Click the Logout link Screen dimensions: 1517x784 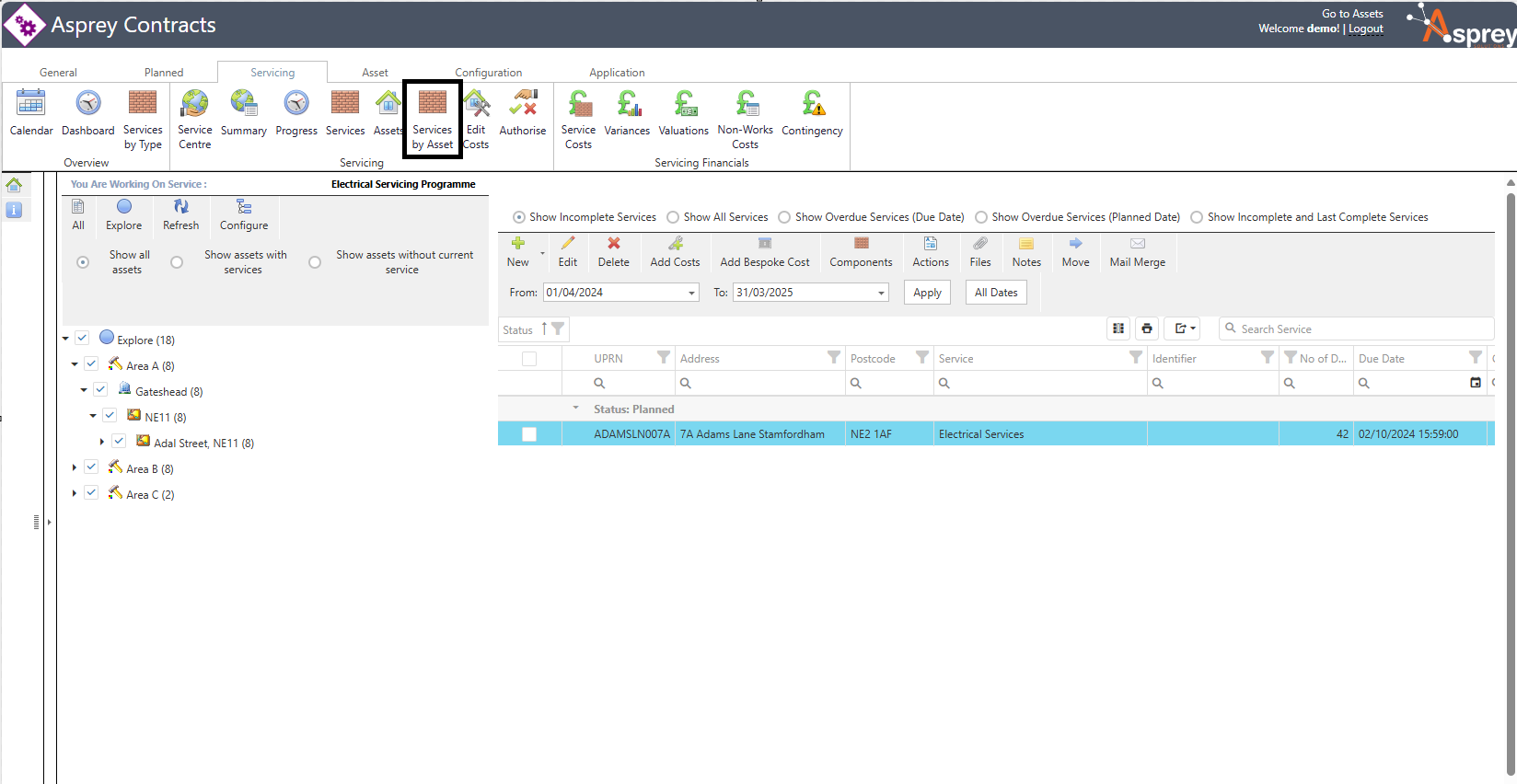coord(1365,29)
